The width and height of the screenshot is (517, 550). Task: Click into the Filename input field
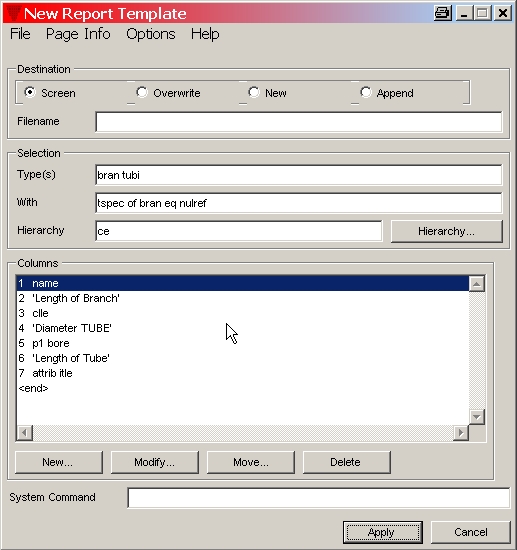[x=298, y=122]
